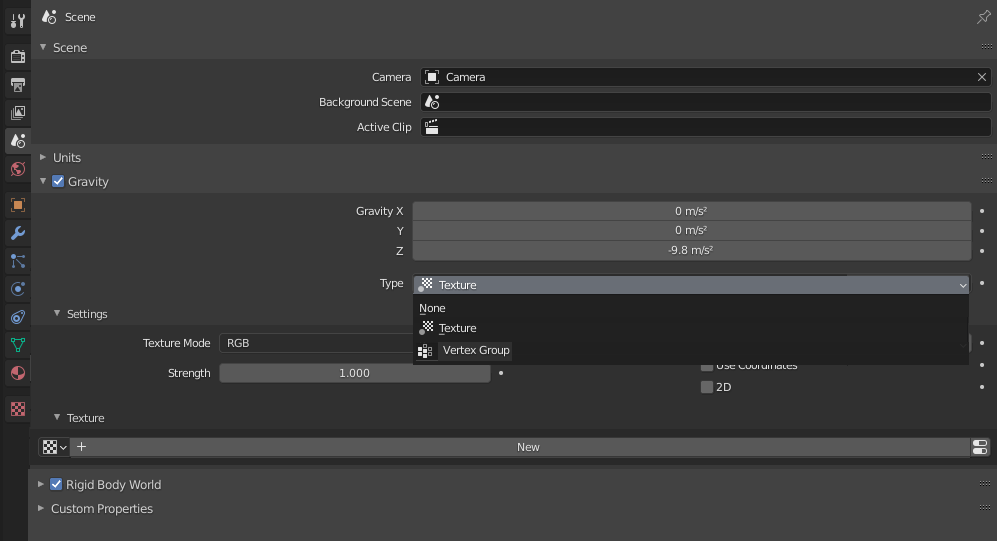This screenshot has width=997, height=541.
Task: Click the Background Scene field icon
Action: pyautogui.click(x=432, y=102)
